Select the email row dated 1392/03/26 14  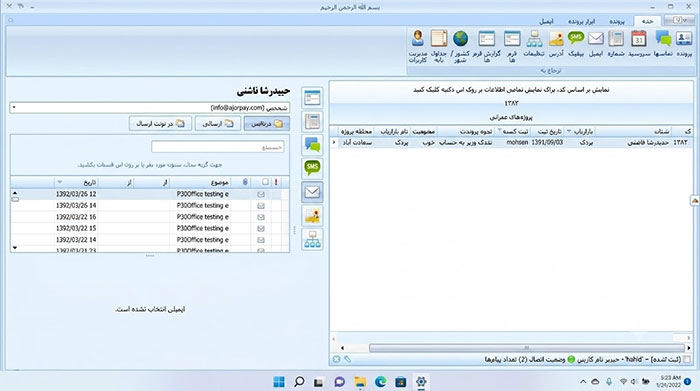click(150, 205)
